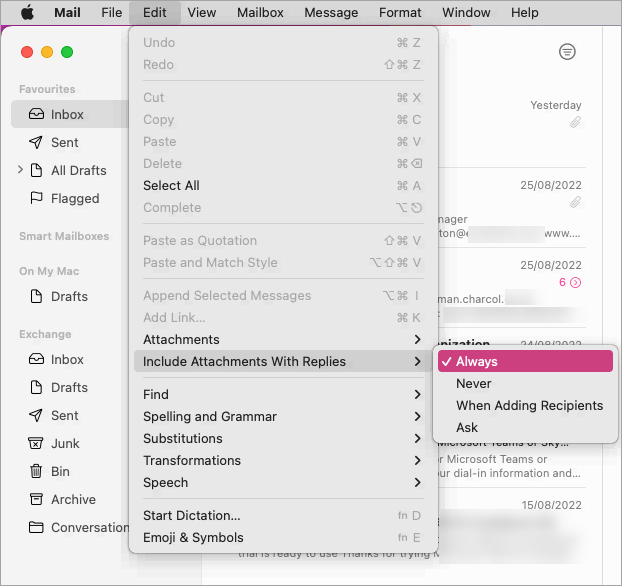Open the Apple menu icon
Screen dimensions: 622x586
pyautogui.click(x=27, y=13)
